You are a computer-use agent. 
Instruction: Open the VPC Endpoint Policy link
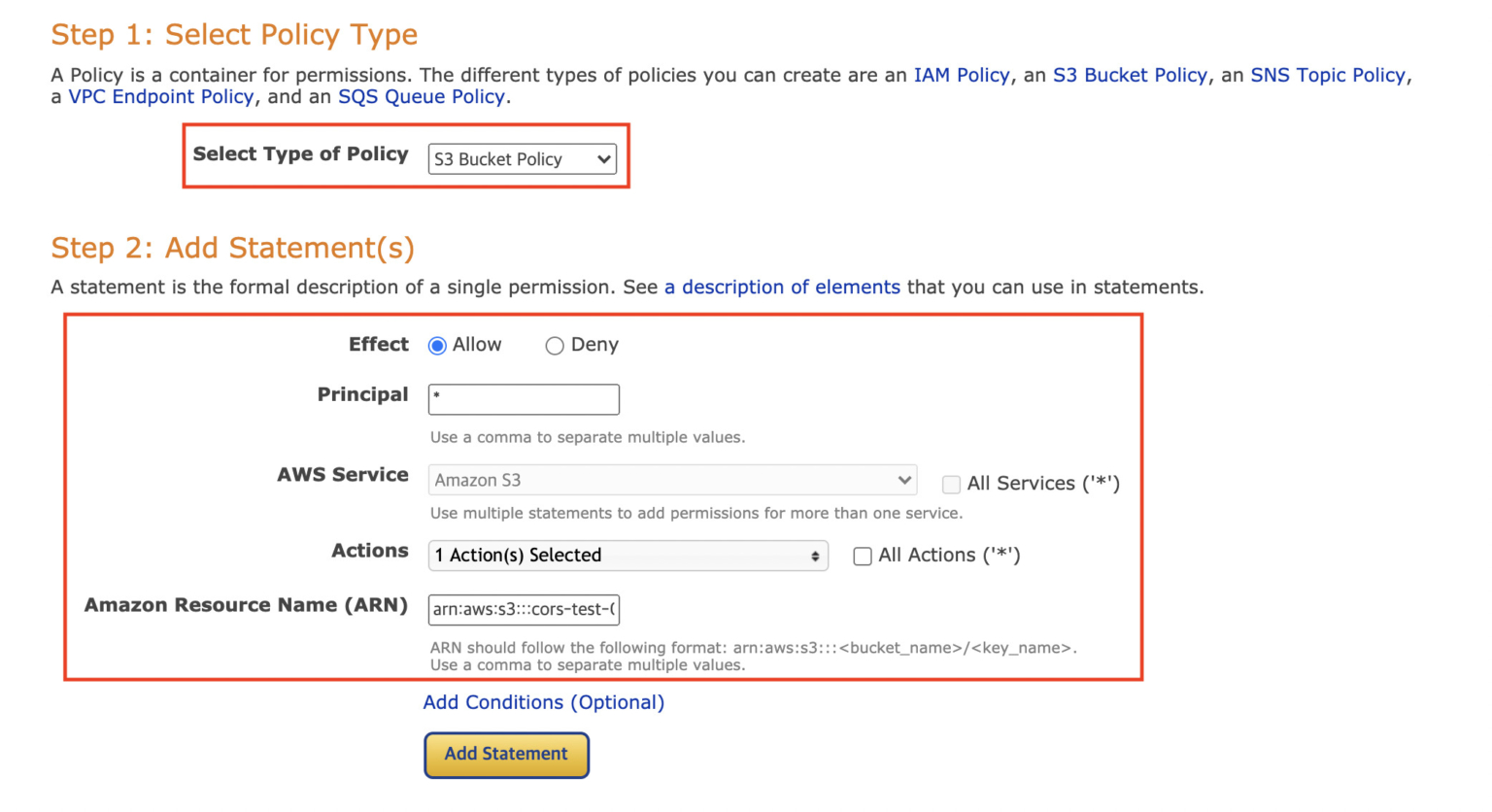pyautogui.click(x=161, y=97)
